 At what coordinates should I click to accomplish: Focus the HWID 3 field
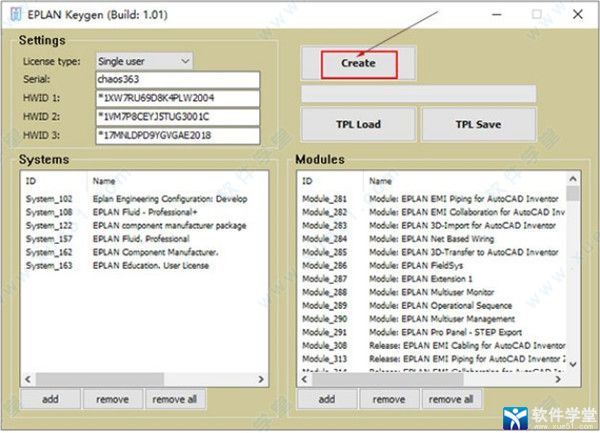point(178,135)
